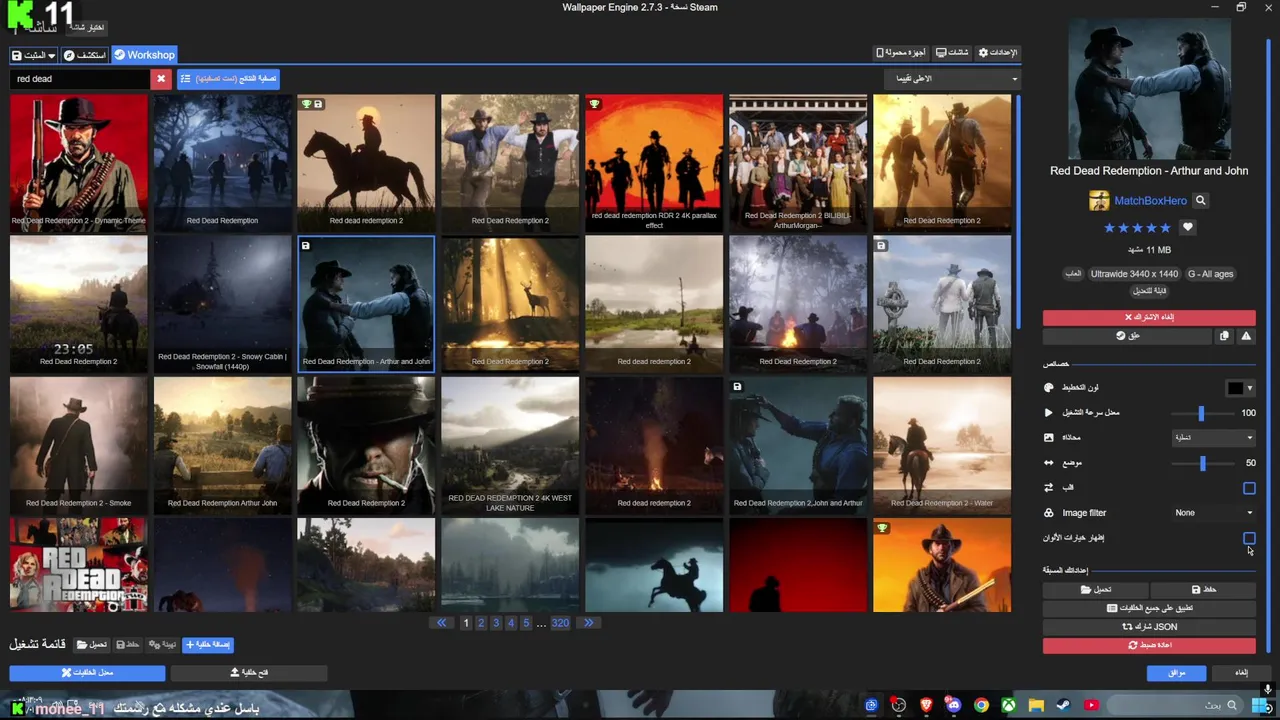Open Xbox app from the taskbar

click(x=1009, y=705)
